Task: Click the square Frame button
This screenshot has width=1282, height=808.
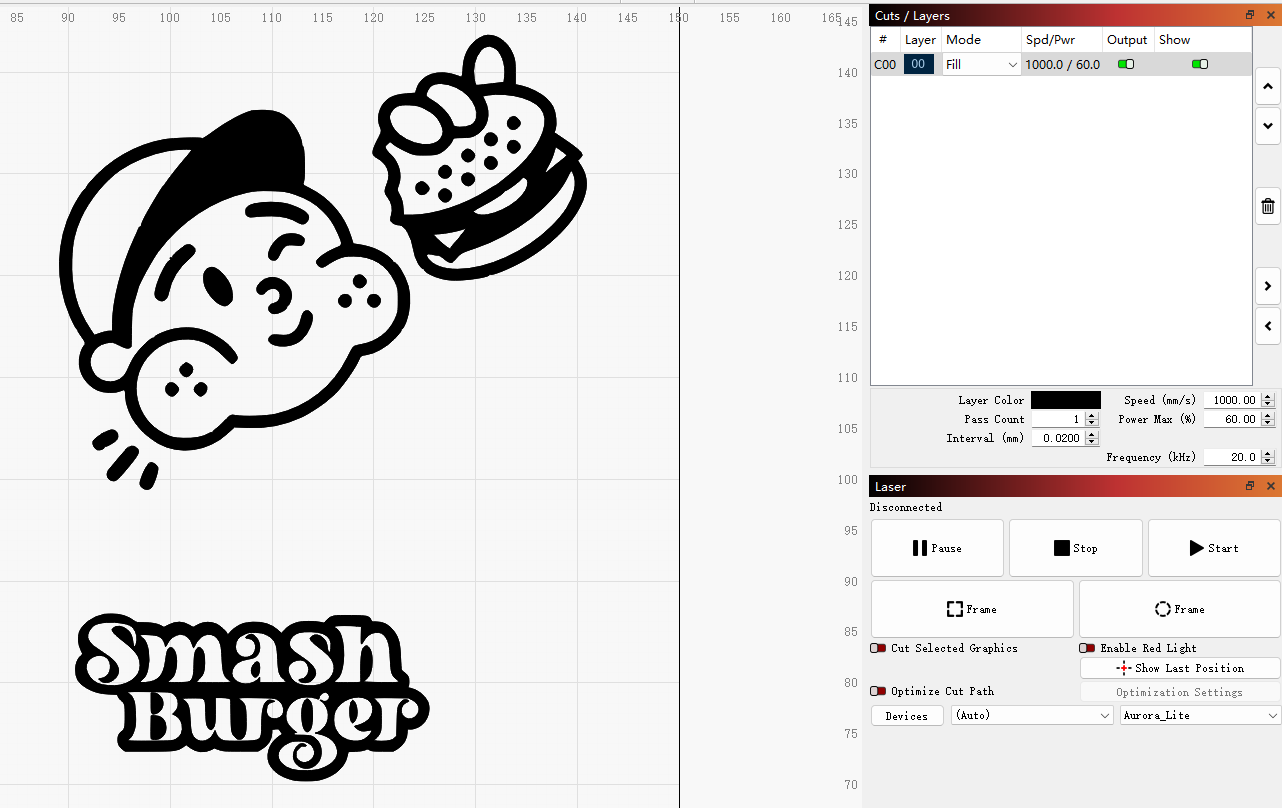Action: click(972, 609)
